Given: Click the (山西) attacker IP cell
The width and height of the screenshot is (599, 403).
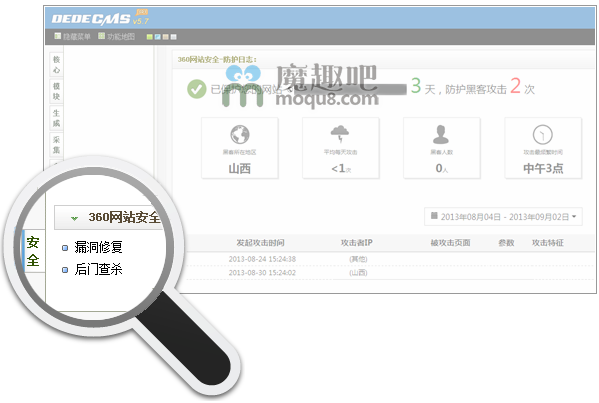Looking at the screenshot, I should click(x=358, y=273).
